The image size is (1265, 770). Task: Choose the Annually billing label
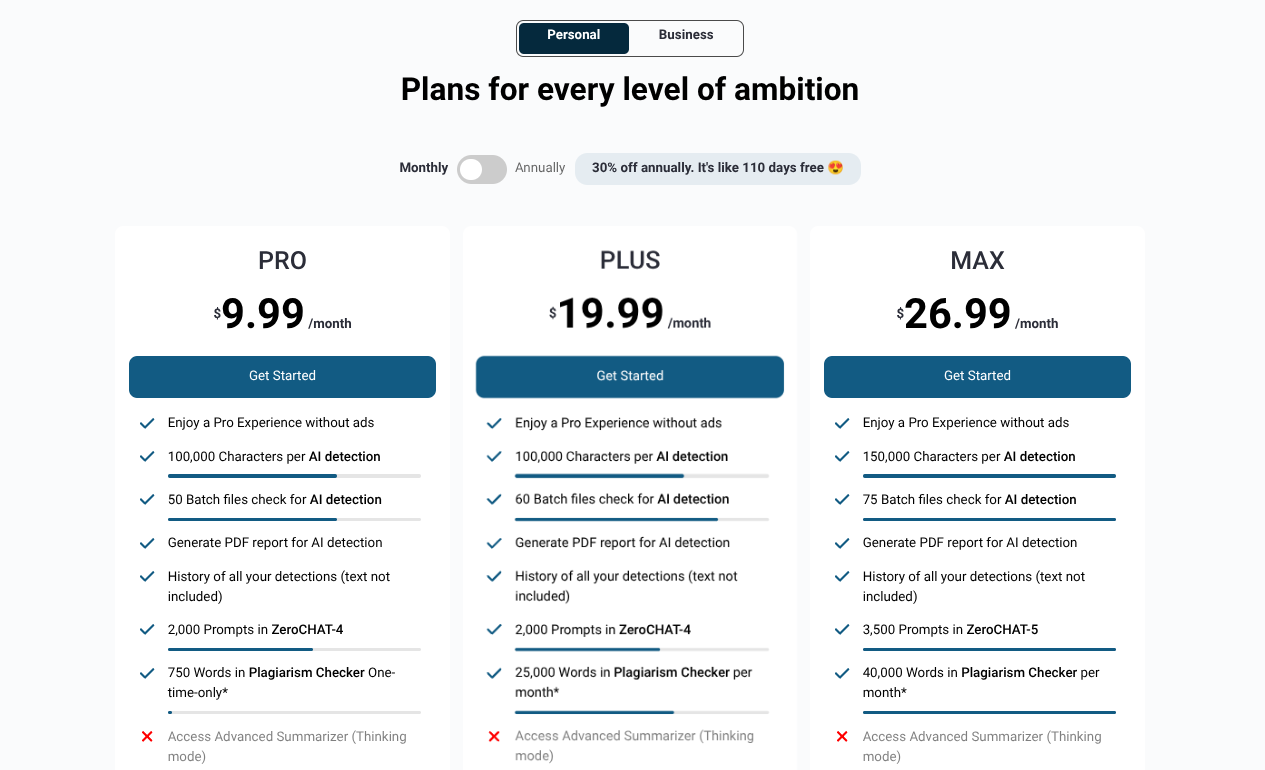point(540,168)
